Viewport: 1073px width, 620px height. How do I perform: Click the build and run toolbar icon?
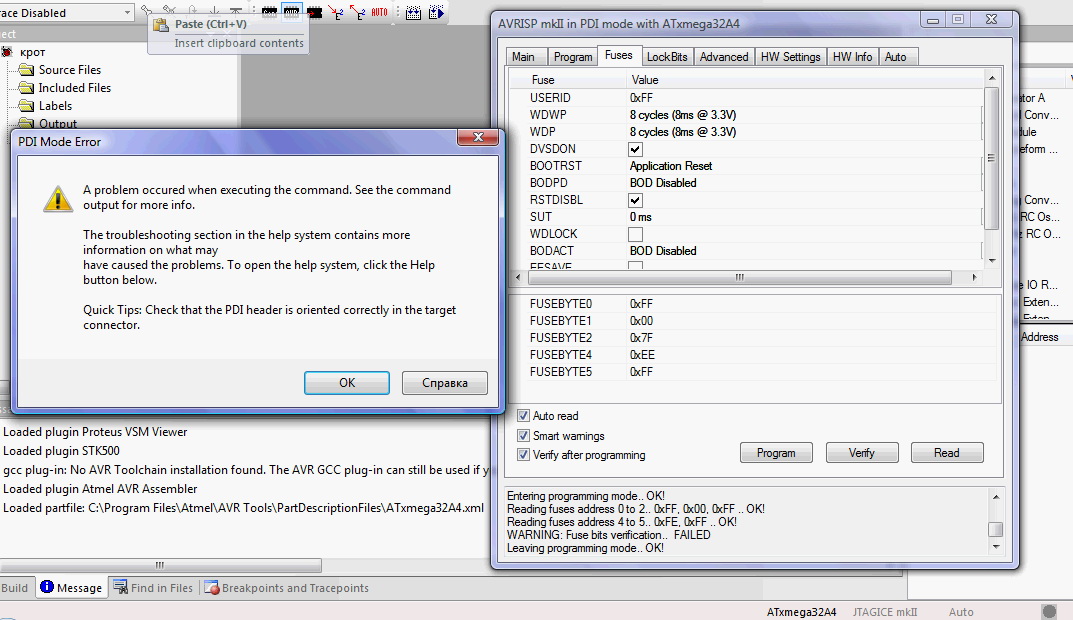click(436, 12)
